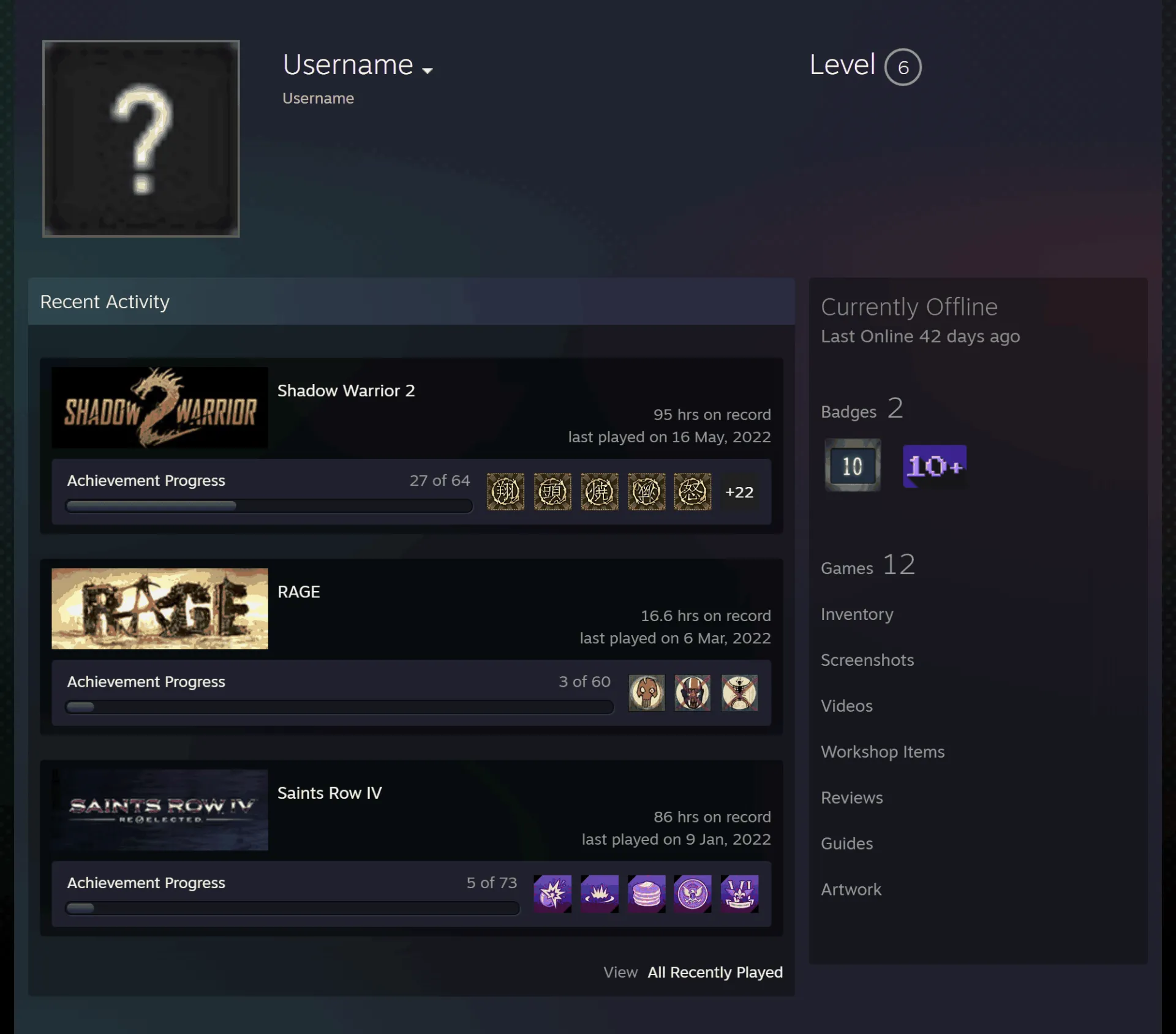This screenshot has width=1176, height=1034.
Task: Expand the Username dropdown arrow
Action: [428, 70]
